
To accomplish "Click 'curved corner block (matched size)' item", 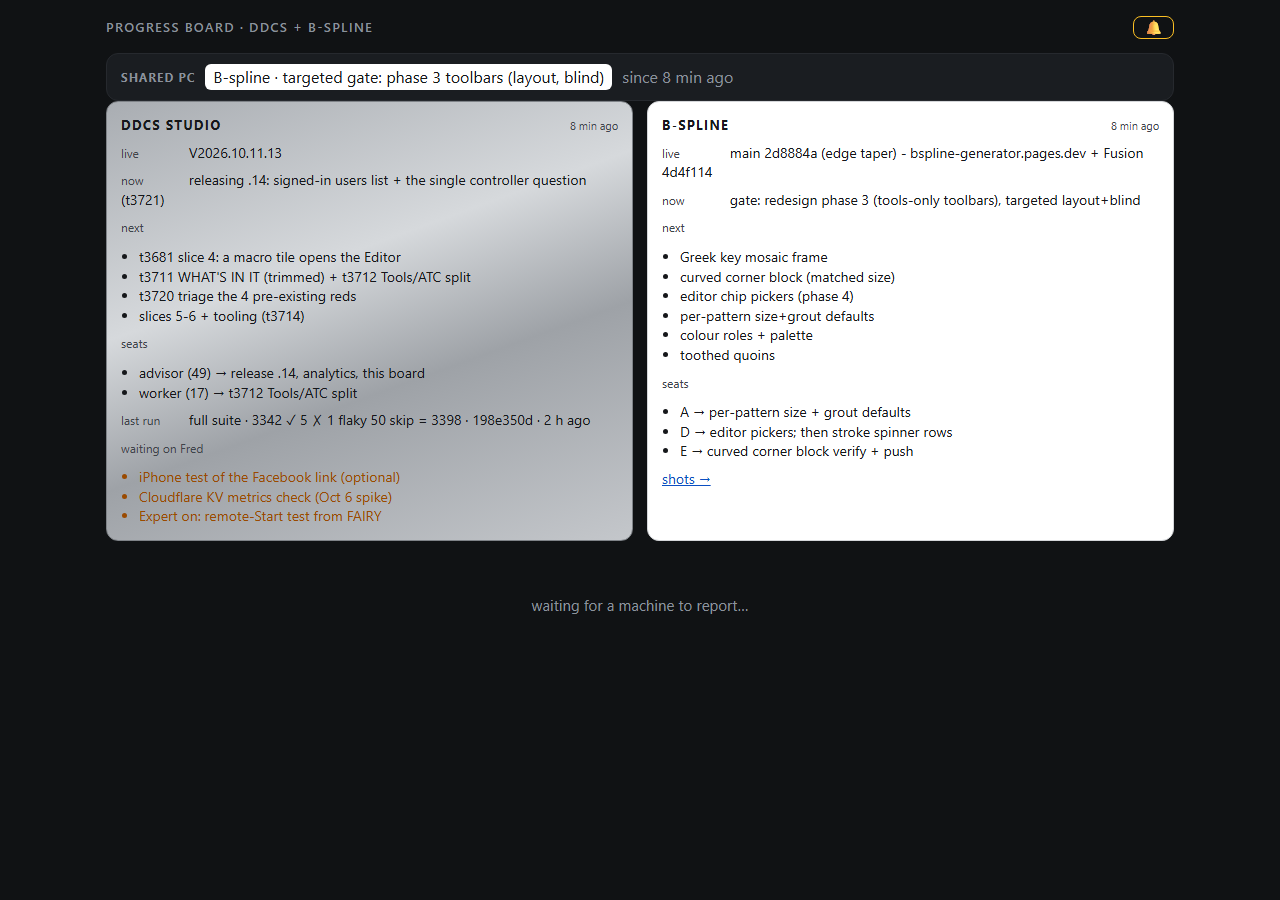I will (x=787, y=277).
